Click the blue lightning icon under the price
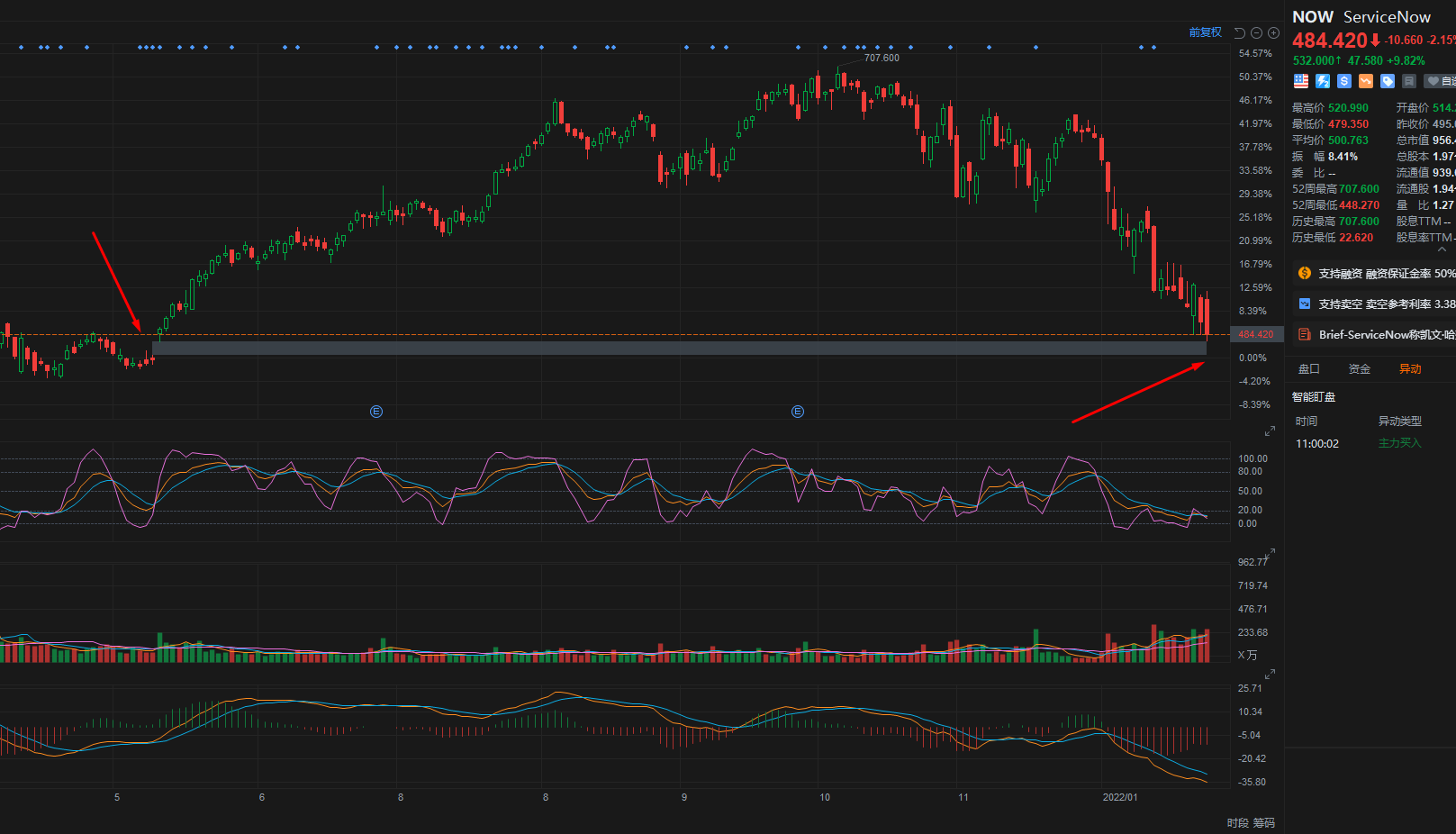The image size is (1456, 834). point(1323,81)
